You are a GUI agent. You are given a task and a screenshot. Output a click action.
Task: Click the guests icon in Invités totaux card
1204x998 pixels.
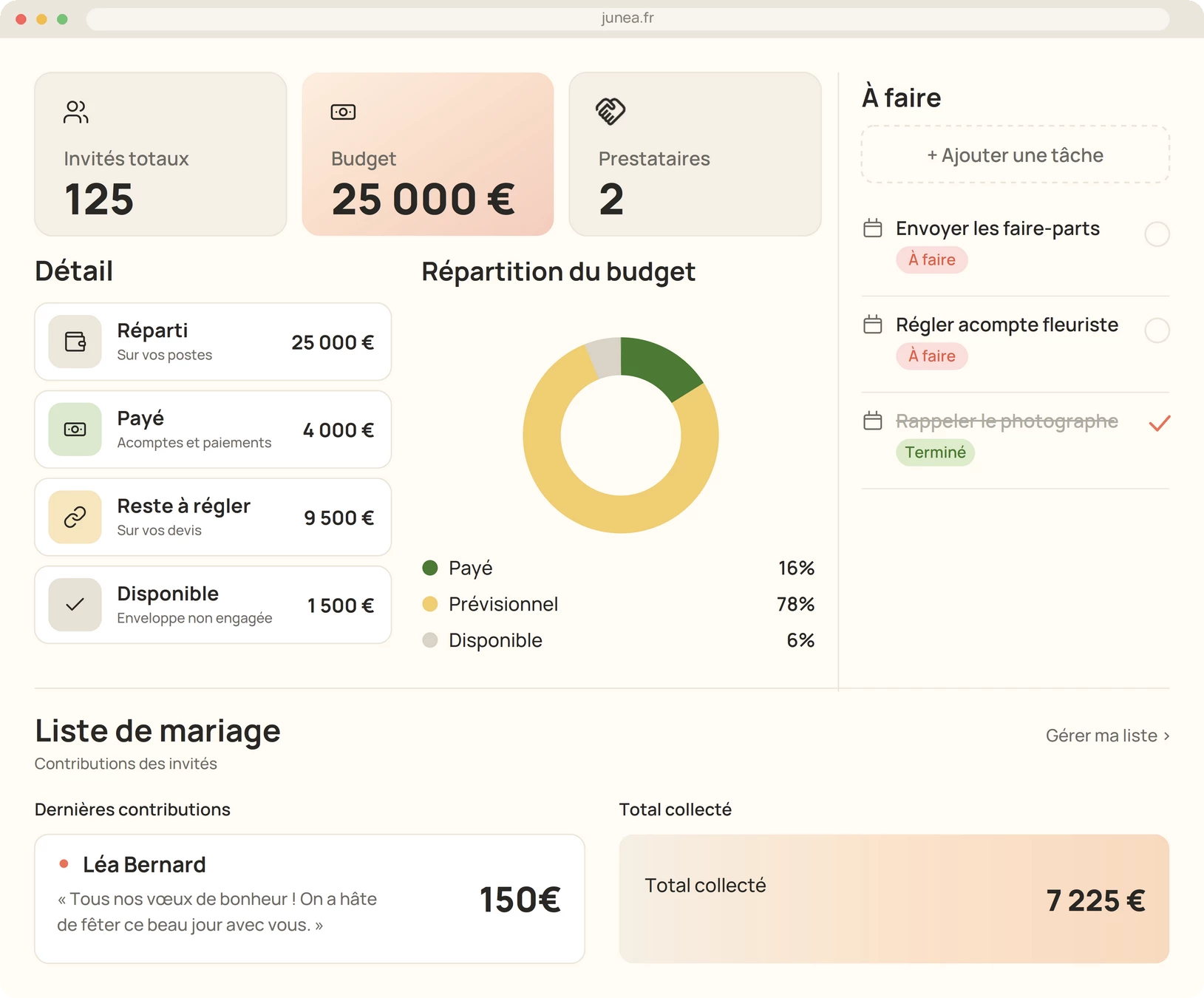coord(75,112)
